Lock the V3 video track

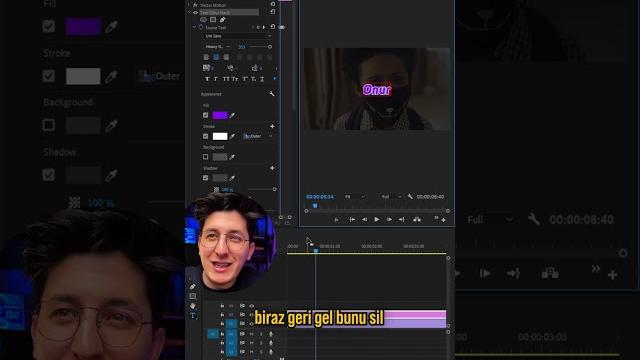pyautogui.click(x=222, y=306)
